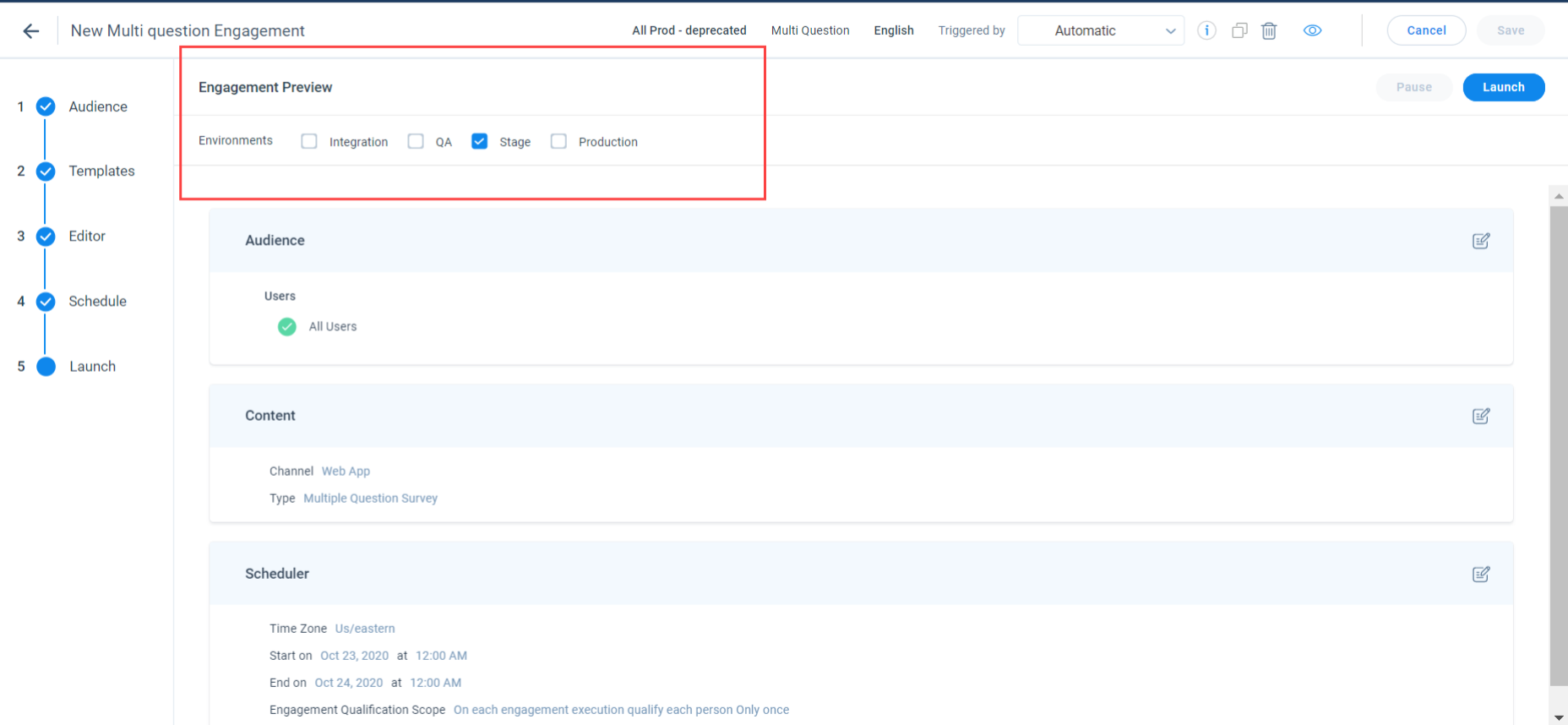The width and height of the screenshot is (1568, 725).
Task: Uncheck the Stage environment checkbox
Action: click(x=479, y=141)
